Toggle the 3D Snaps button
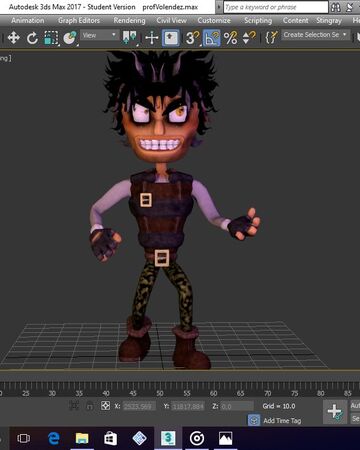 coord(192,38)
